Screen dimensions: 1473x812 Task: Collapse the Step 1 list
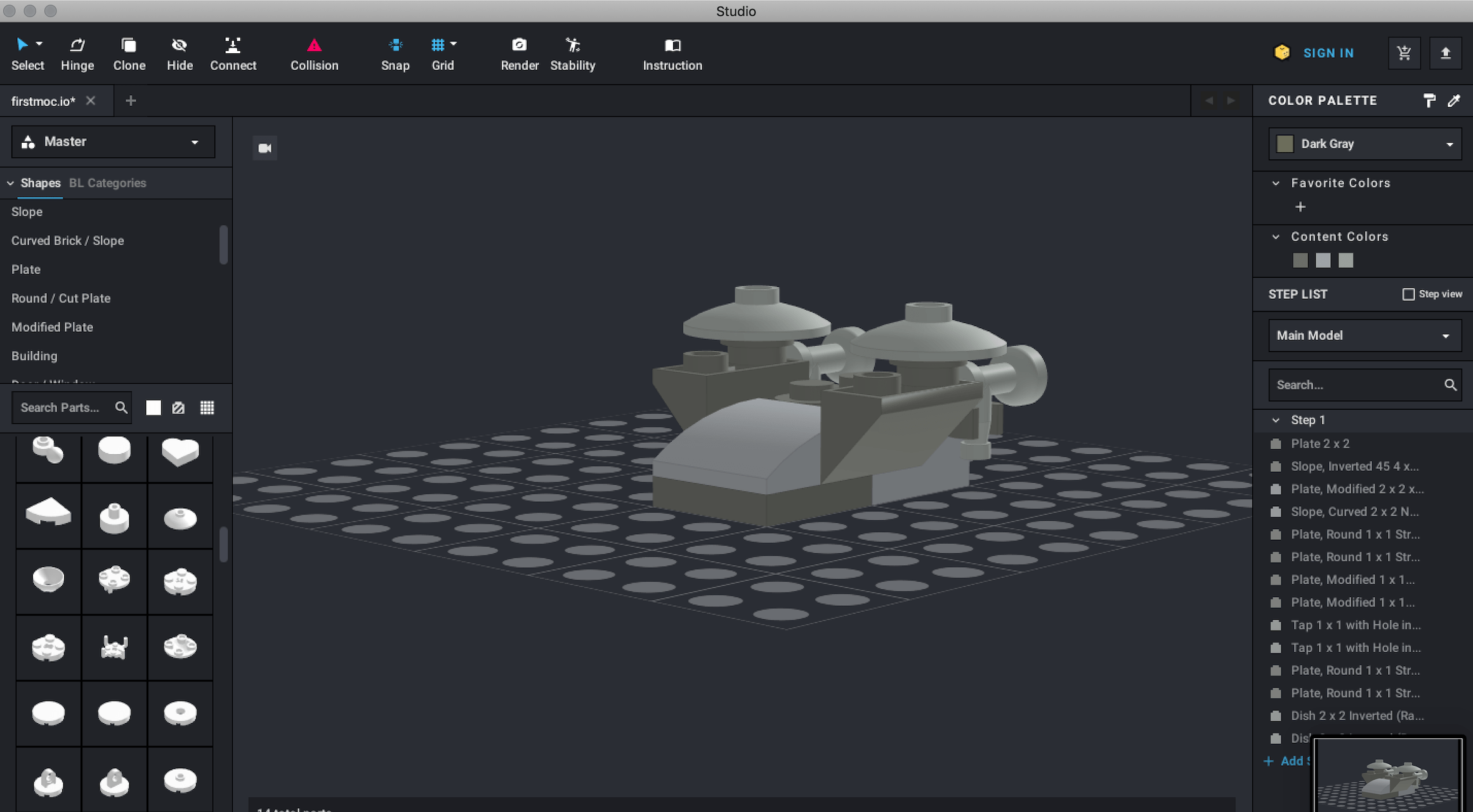pyautogui.click(x=1276, y=420)
